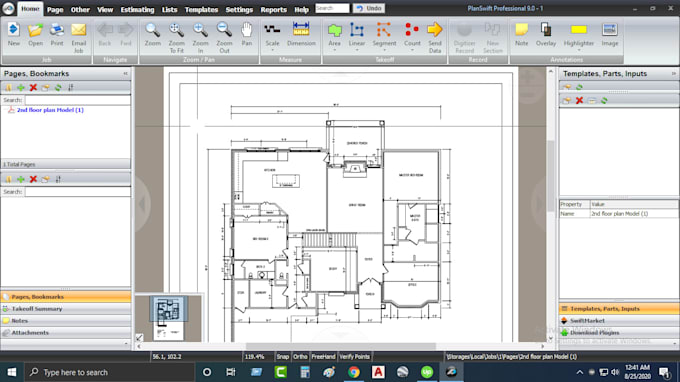Toggle FreeHand mode in status bar

pos(323,356)
